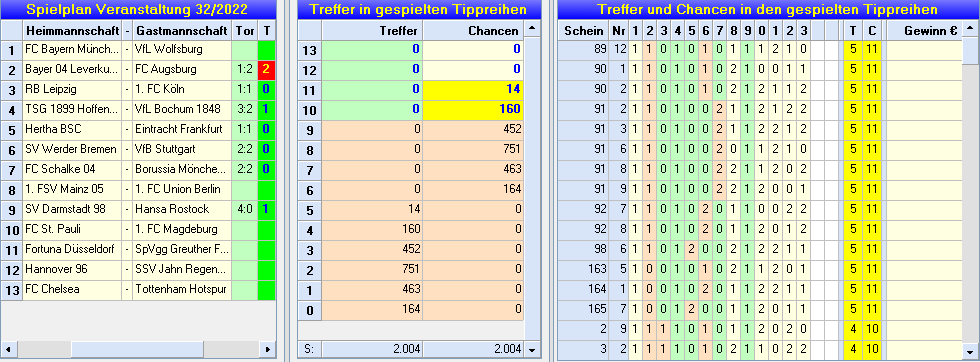The image size is (980, 362).
Task: Select row header 9 in Treffer table
Action: (x=309, y=129)
